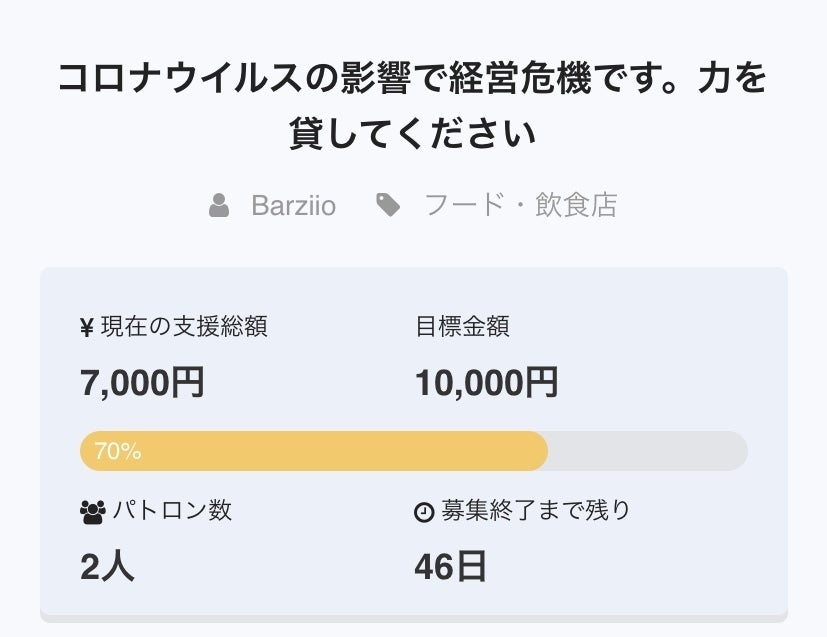Click the 10,000円 goal amount
827x637 pixels.
point(486,382)
